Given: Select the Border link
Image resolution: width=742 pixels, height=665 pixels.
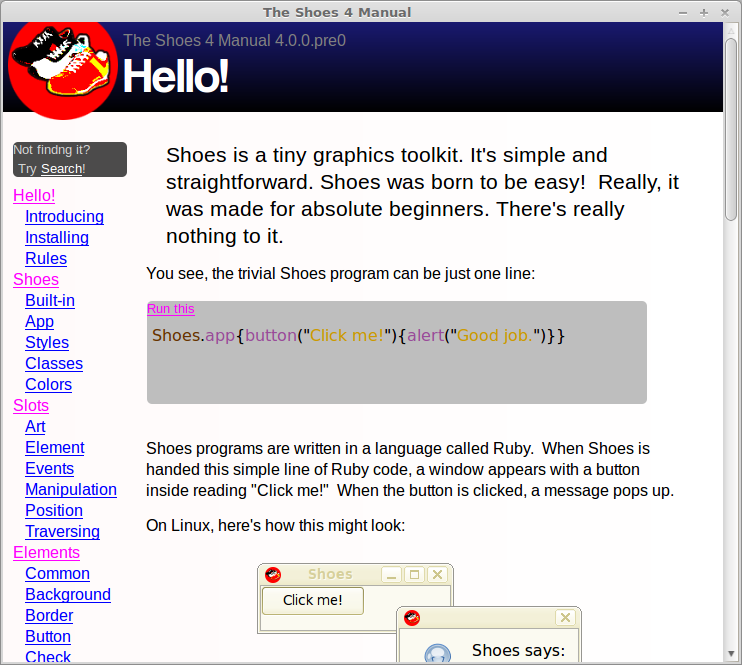Looking at the screenshot, I should coord(49,615).
